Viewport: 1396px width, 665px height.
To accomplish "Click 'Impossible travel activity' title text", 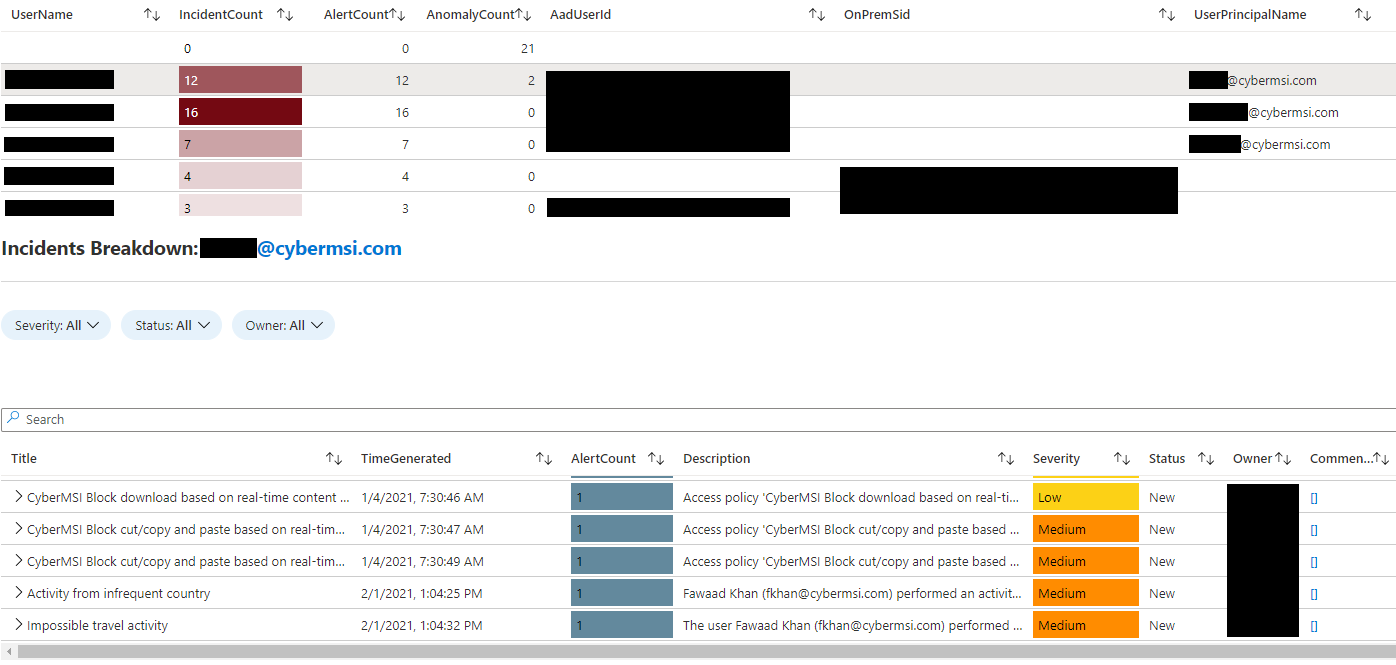I will pyautogui.click(x=97, y=625).
